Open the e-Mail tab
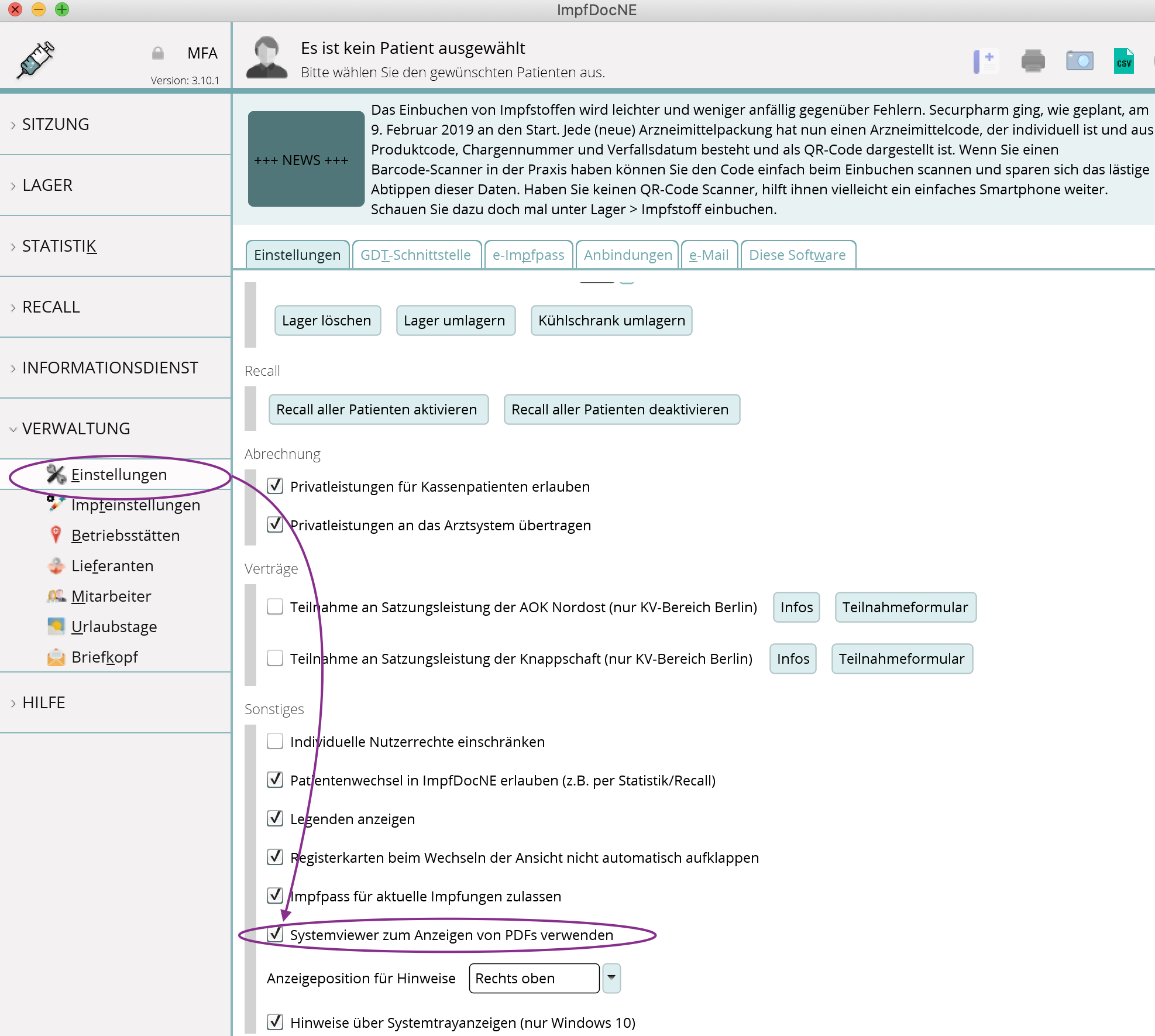This screenshot has height=1036, width=1155. (x=709, y=255)
